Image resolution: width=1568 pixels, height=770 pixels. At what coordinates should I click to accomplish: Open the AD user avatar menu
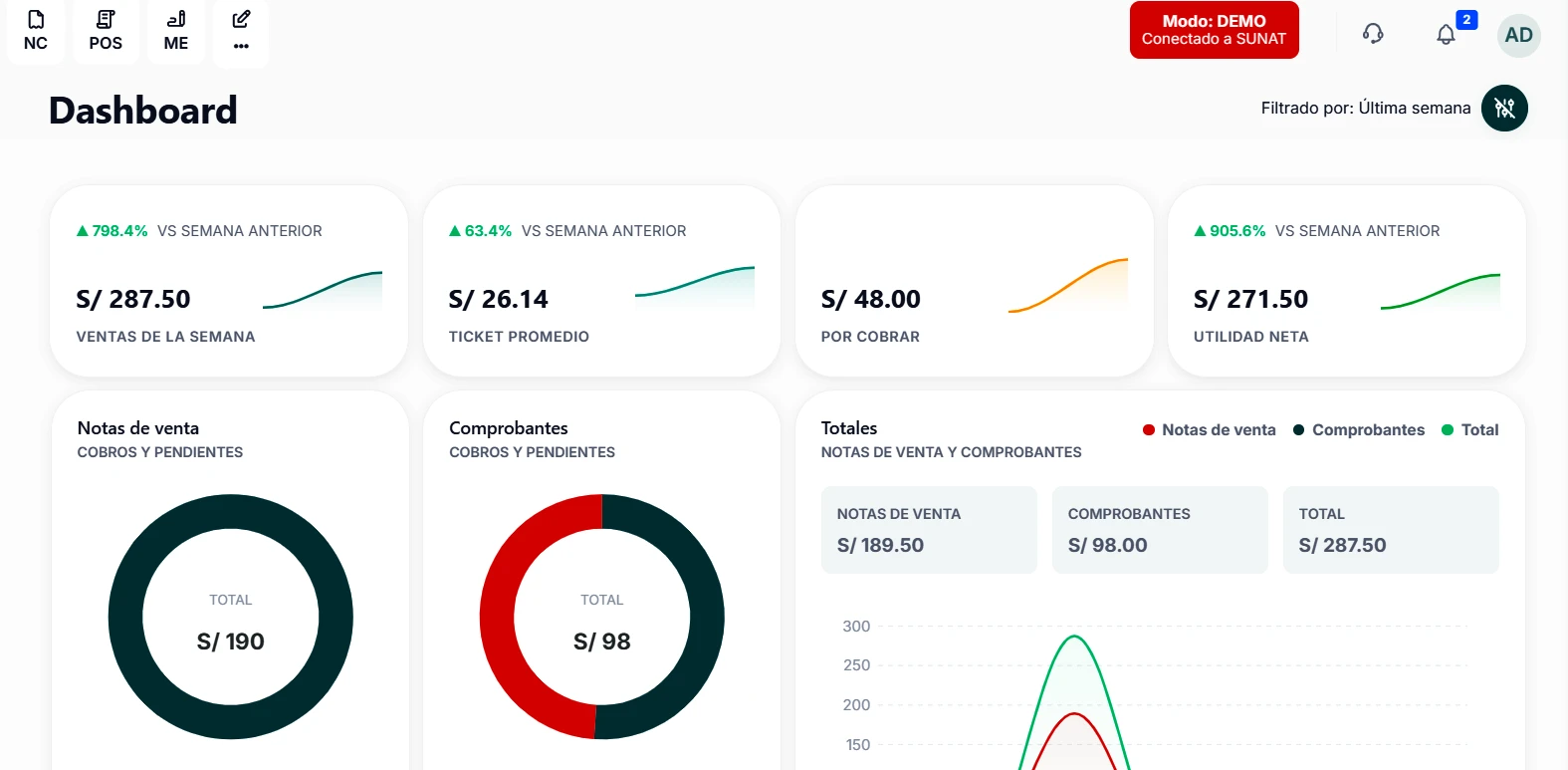coord(1518,35)
